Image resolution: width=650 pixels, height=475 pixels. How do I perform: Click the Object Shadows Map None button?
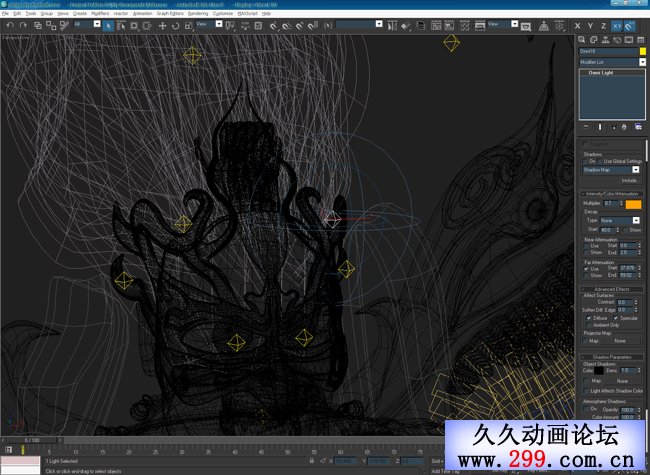pos(622,380)
